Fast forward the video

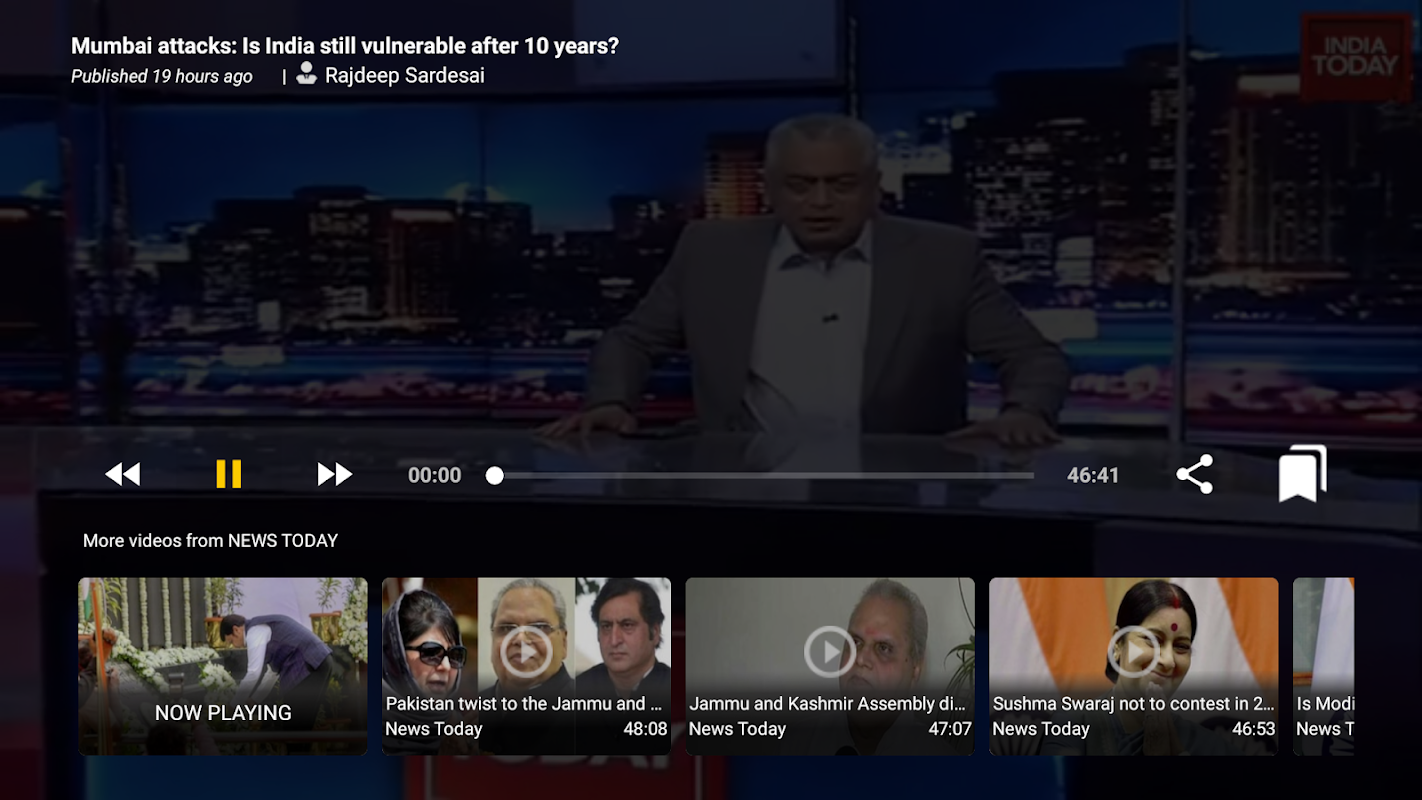click(x=335, y=474)
